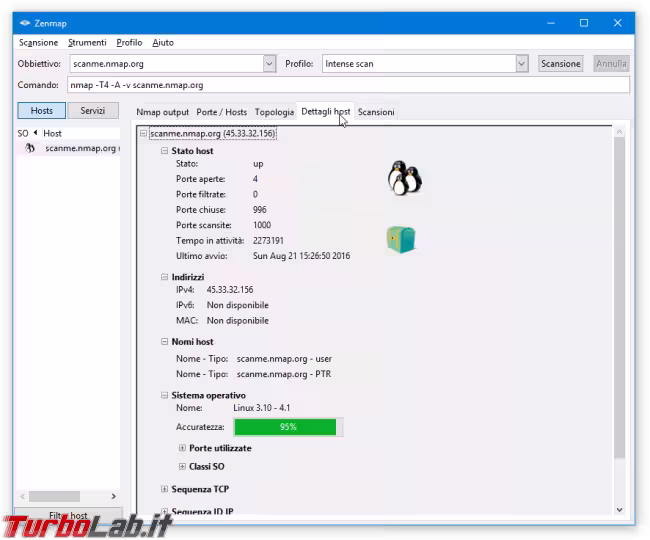
Task: Click the Tempo in attività value 2273191
Action: [x=268, y=240]
